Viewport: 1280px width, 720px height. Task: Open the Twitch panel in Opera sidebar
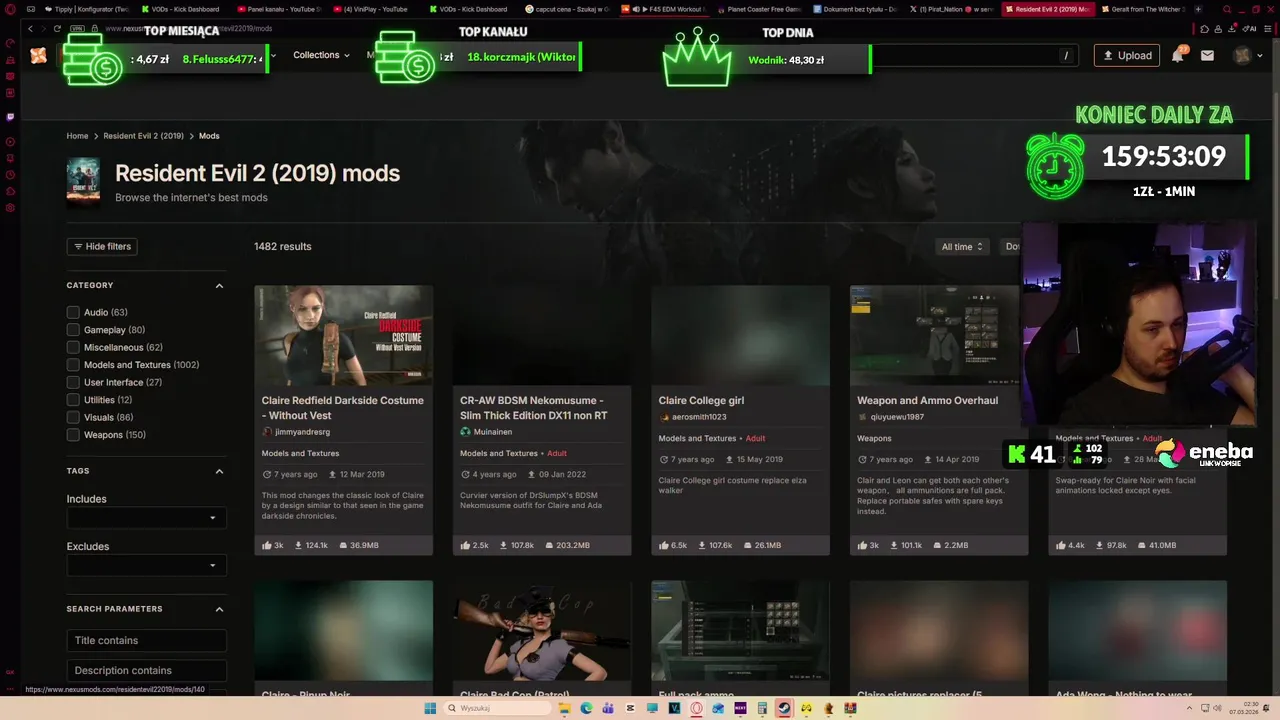[10, 117]
